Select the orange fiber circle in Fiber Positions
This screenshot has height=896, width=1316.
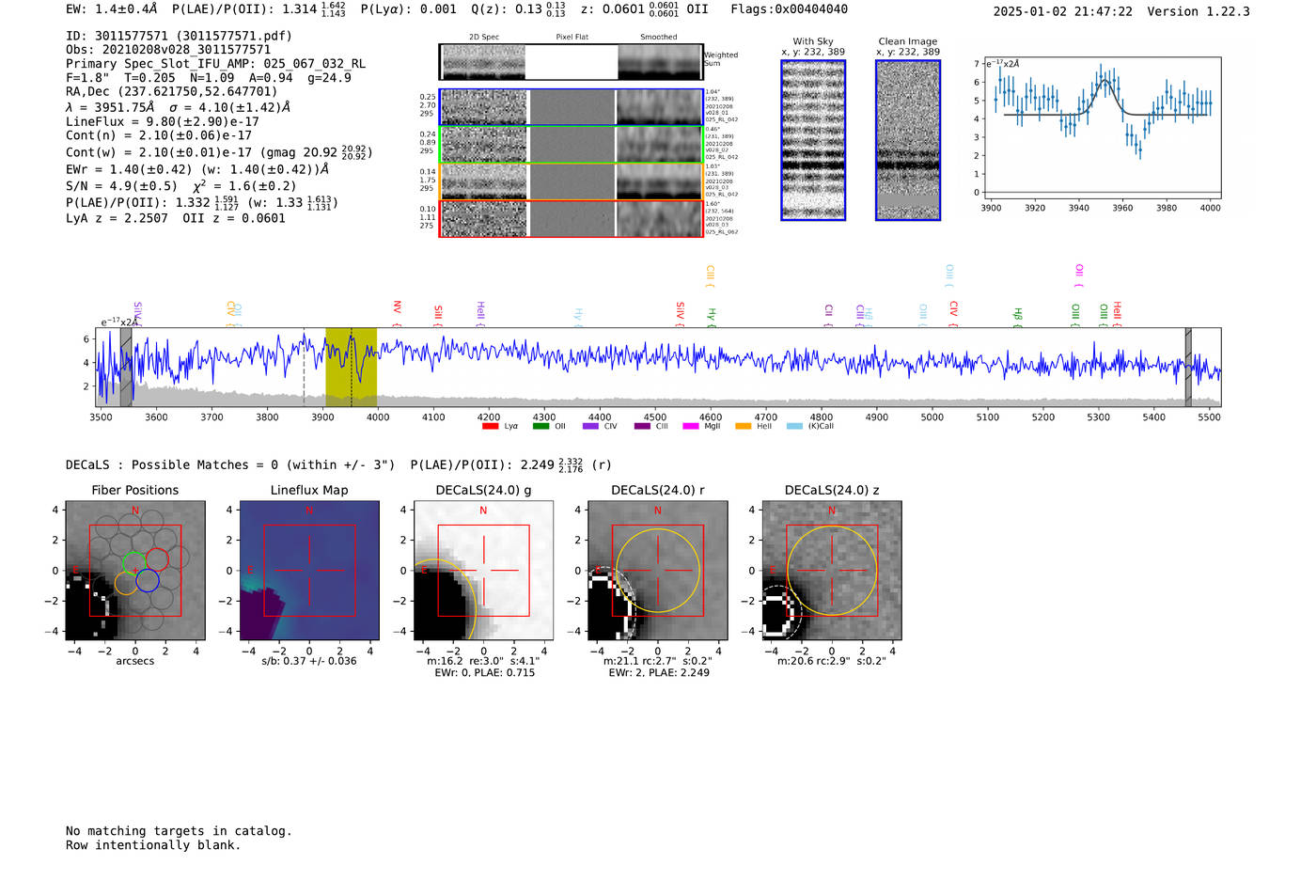tap(125, 583)
